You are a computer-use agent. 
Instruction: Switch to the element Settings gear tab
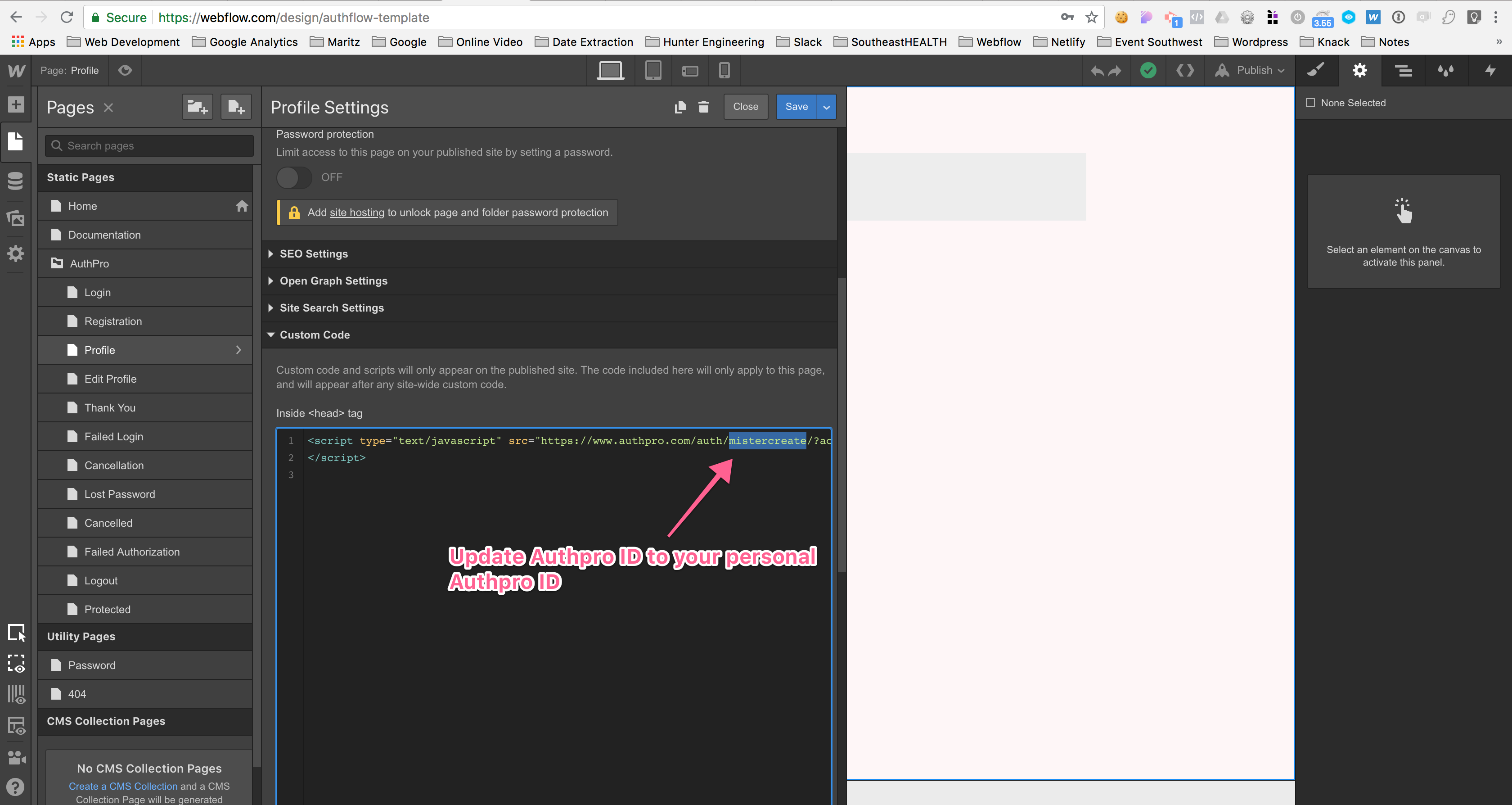tap(1360, 70)
